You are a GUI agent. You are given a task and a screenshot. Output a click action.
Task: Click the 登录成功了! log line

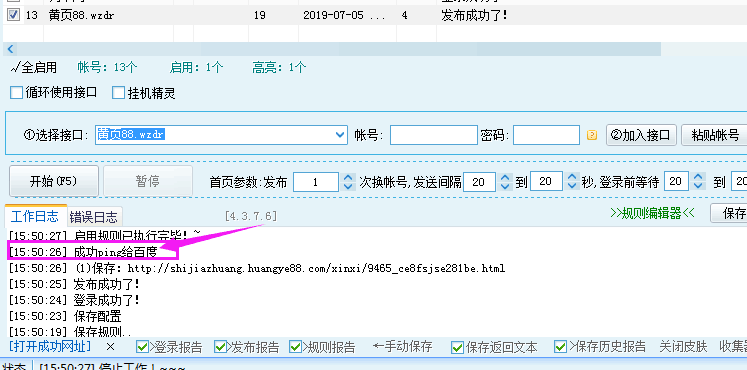(x=74, y=300)
